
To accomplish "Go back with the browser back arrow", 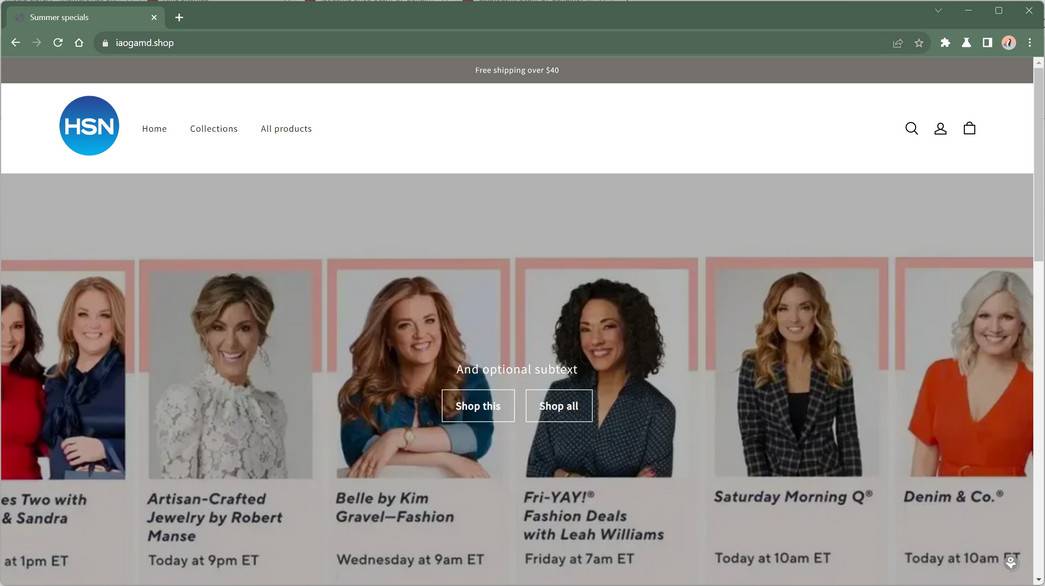I will pyautogui.click(x=15, y=43).
